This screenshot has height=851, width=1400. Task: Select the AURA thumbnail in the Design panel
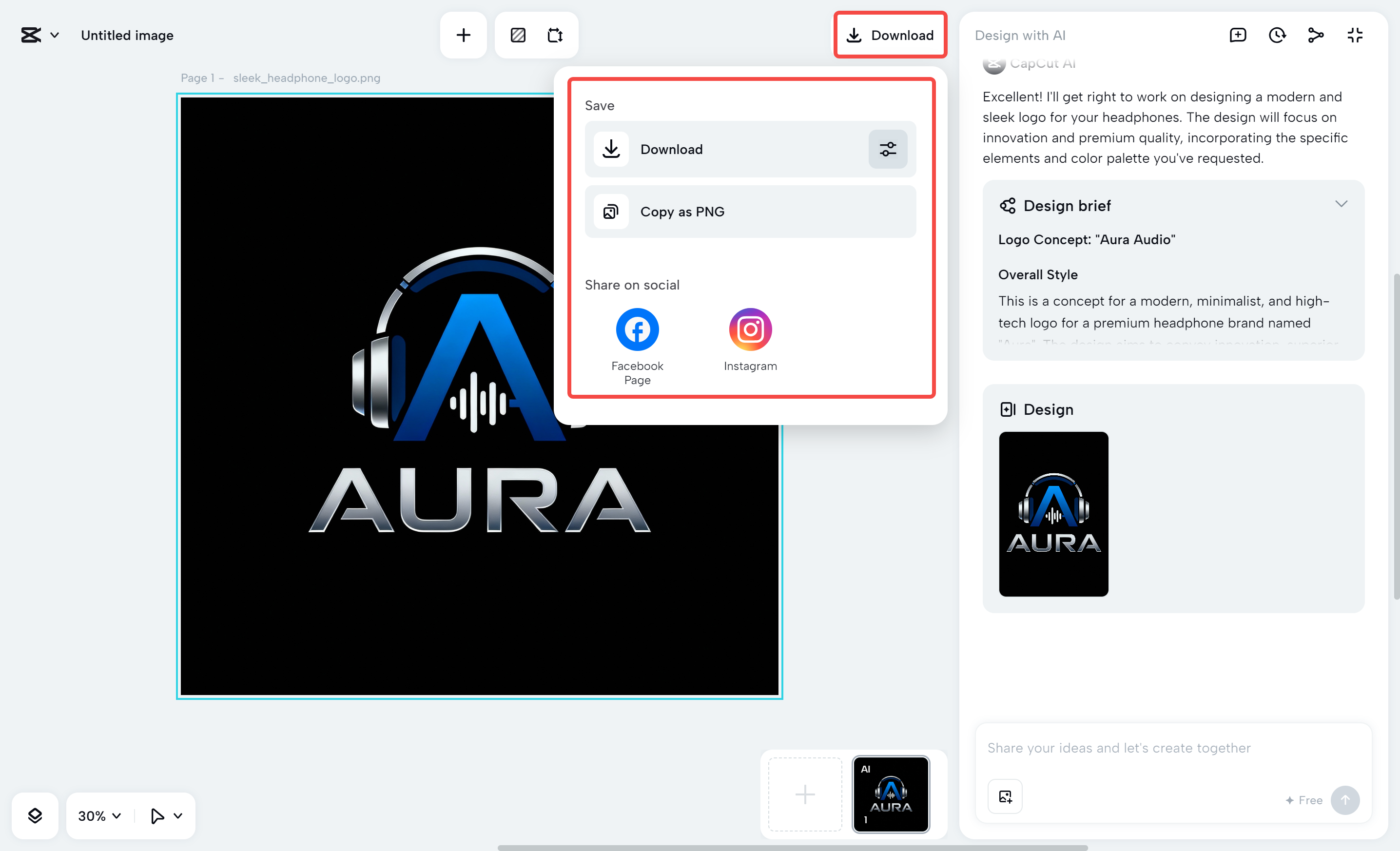click(x=1053, y=514)
